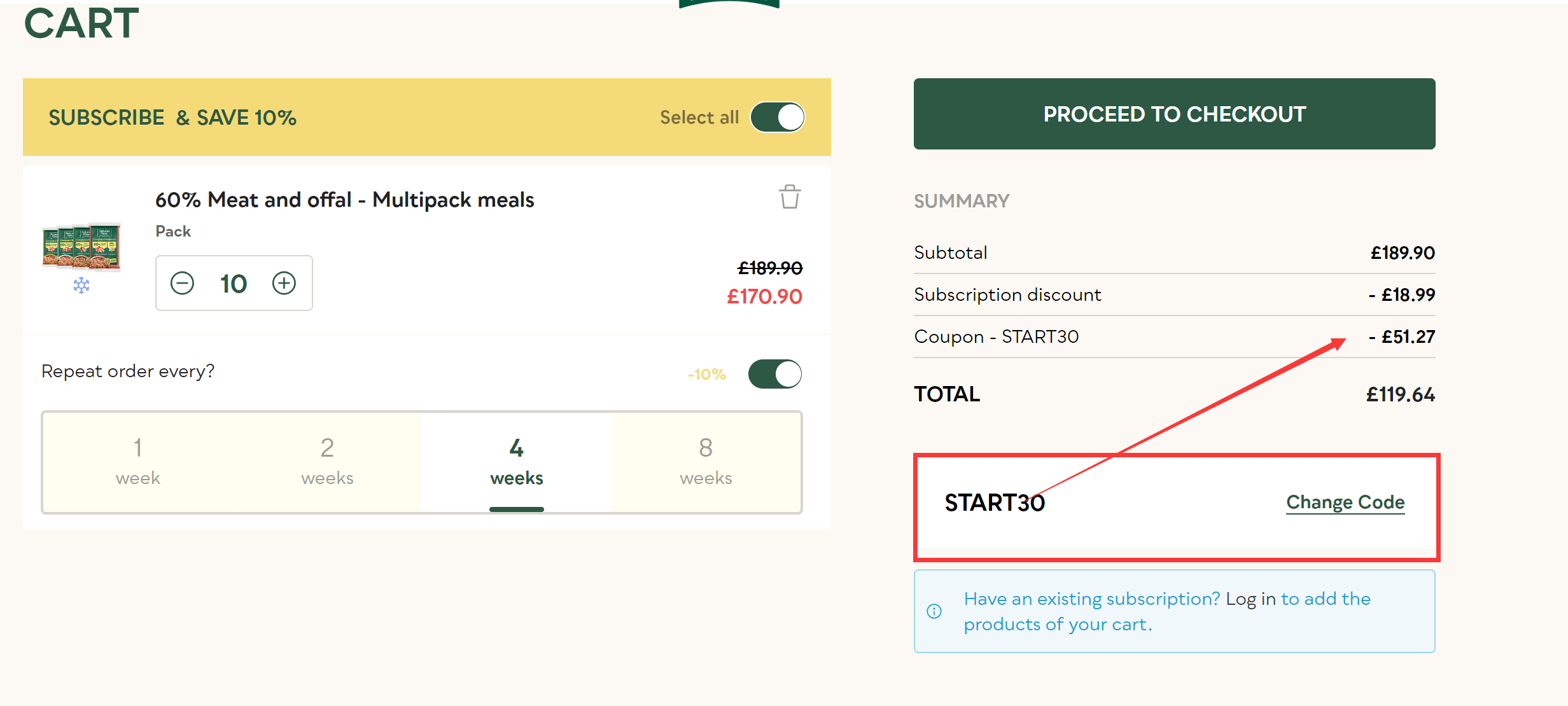
Task: Click the currently active 4 weeks option
Action: (x=516, y=461)
